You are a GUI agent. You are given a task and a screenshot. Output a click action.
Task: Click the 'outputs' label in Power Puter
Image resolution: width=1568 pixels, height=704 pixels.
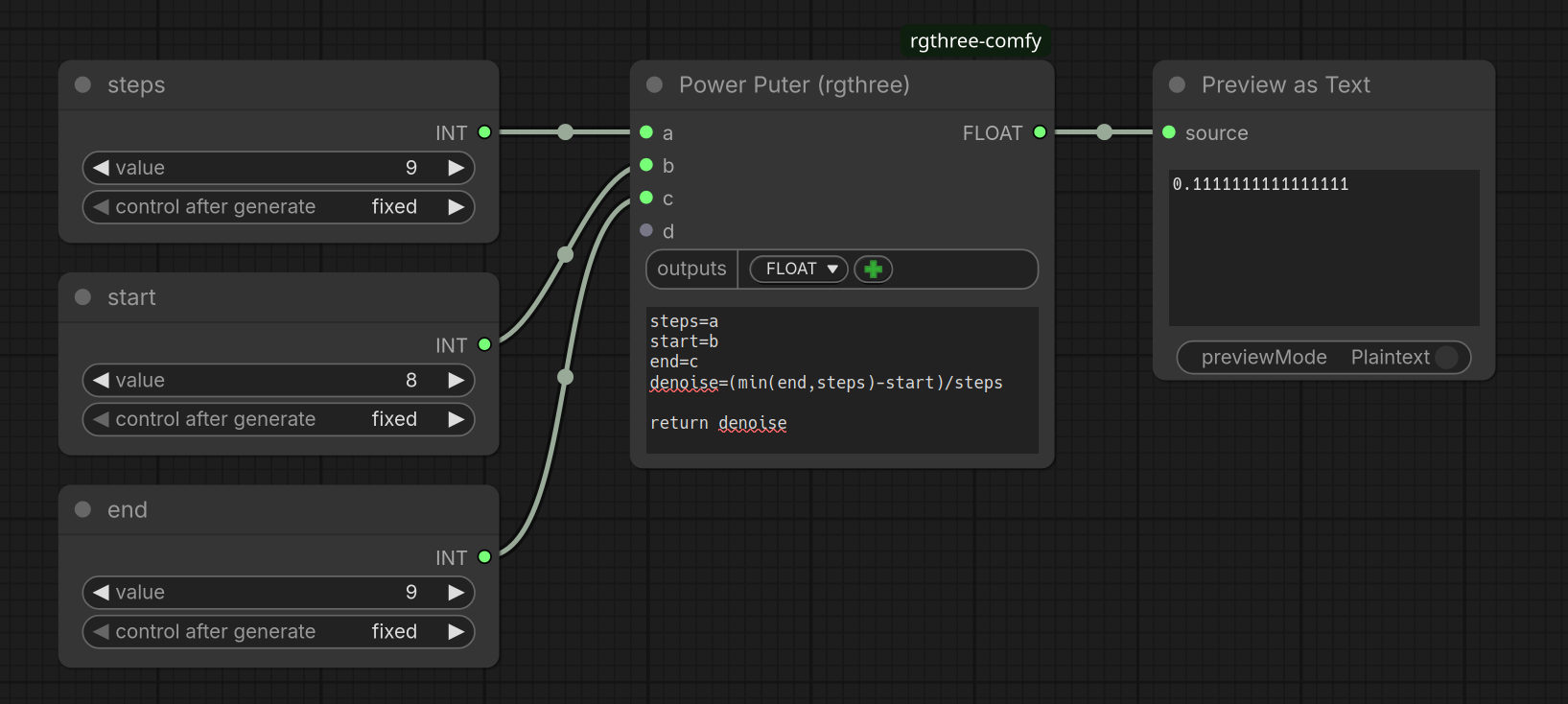691,270
